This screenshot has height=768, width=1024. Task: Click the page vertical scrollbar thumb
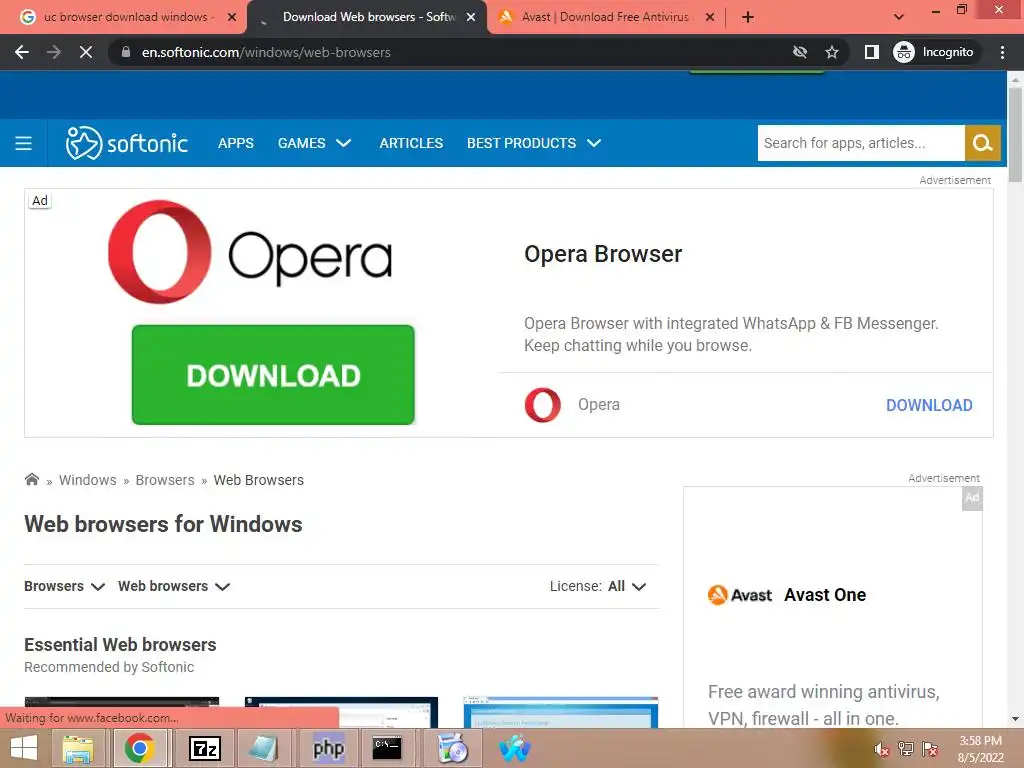[1015, 134]
